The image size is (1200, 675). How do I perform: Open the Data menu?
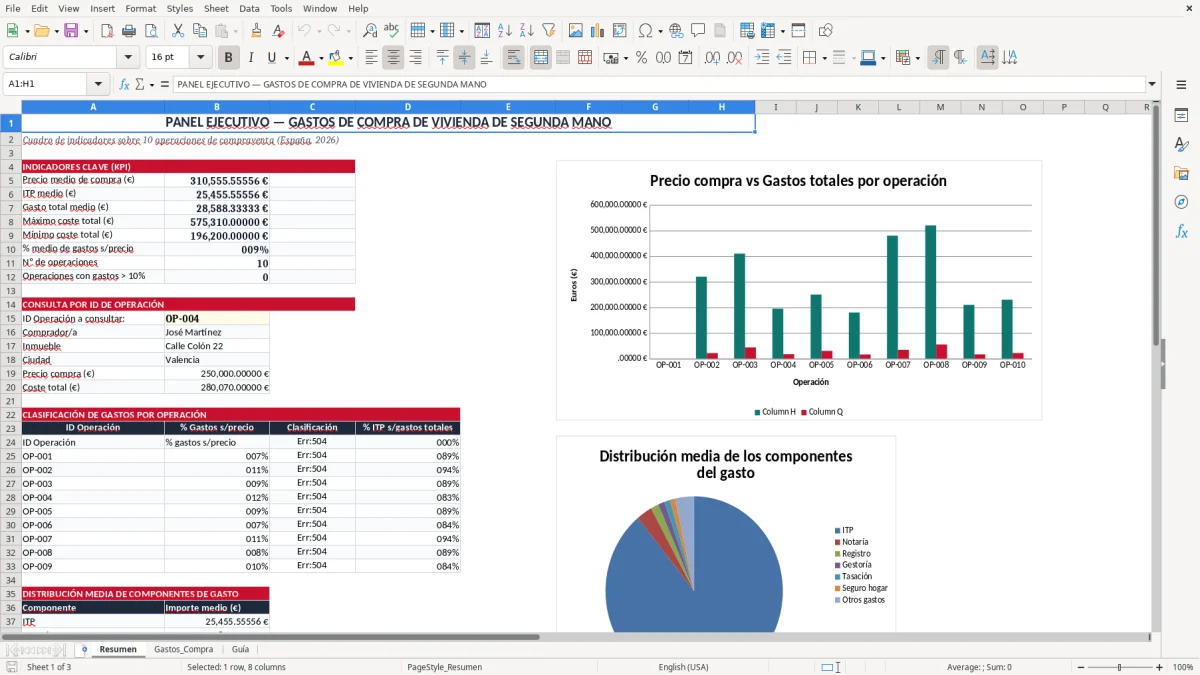point(249,8)
